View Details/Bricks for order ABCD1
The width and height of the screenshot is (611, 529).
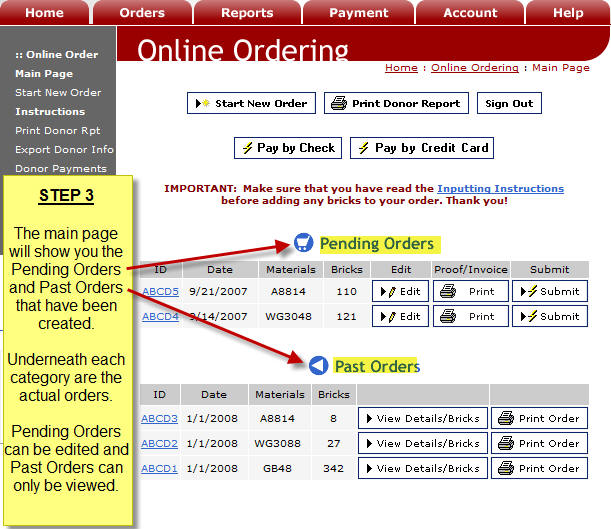423,468
